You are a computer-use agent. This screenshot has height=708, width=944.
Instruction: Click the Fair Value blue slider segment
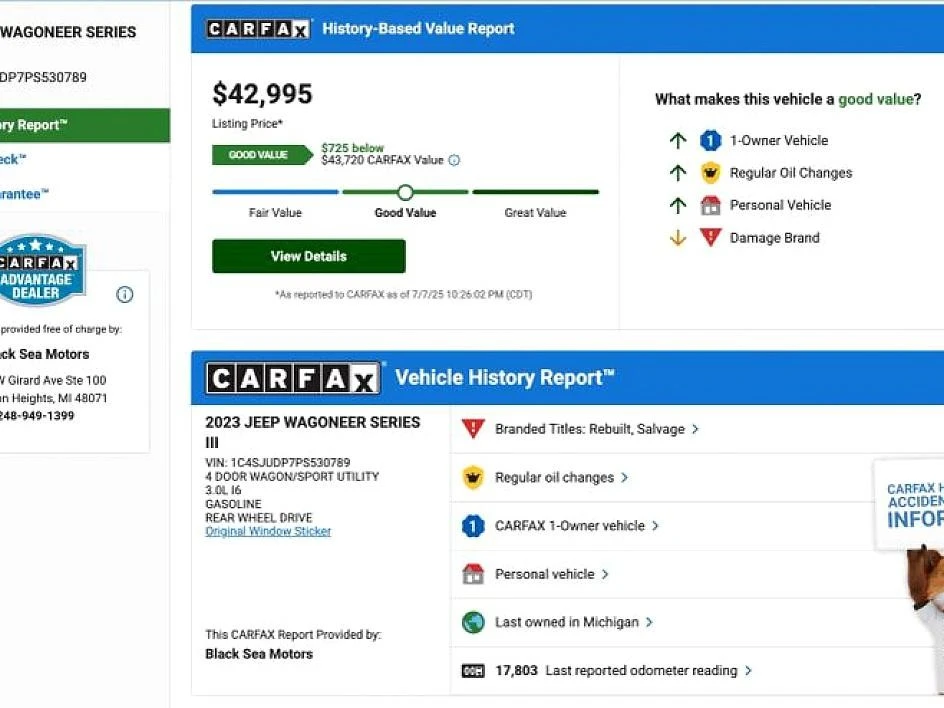275,192
